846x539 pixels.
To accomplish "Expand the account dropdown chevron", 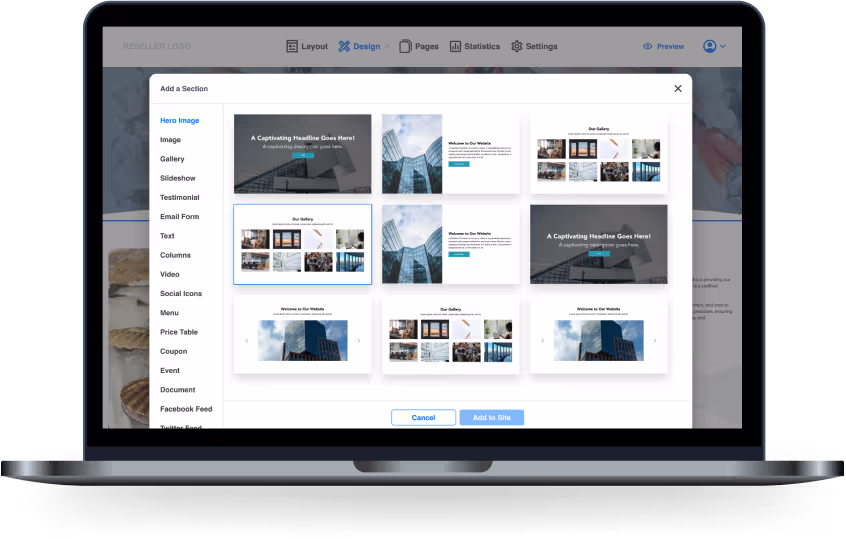I will pos(723,46).
